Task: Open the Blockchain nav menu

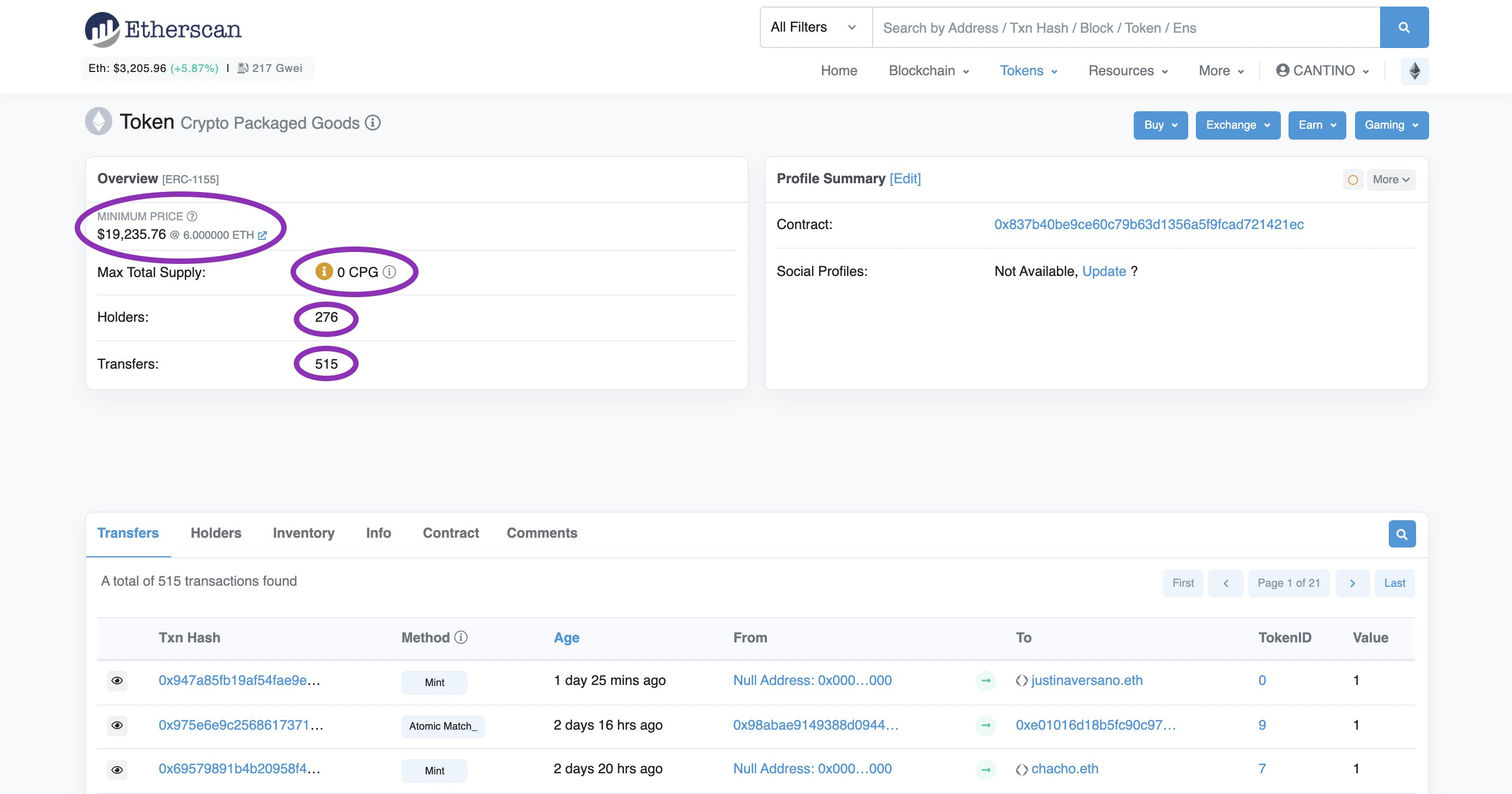Action: 928,71
